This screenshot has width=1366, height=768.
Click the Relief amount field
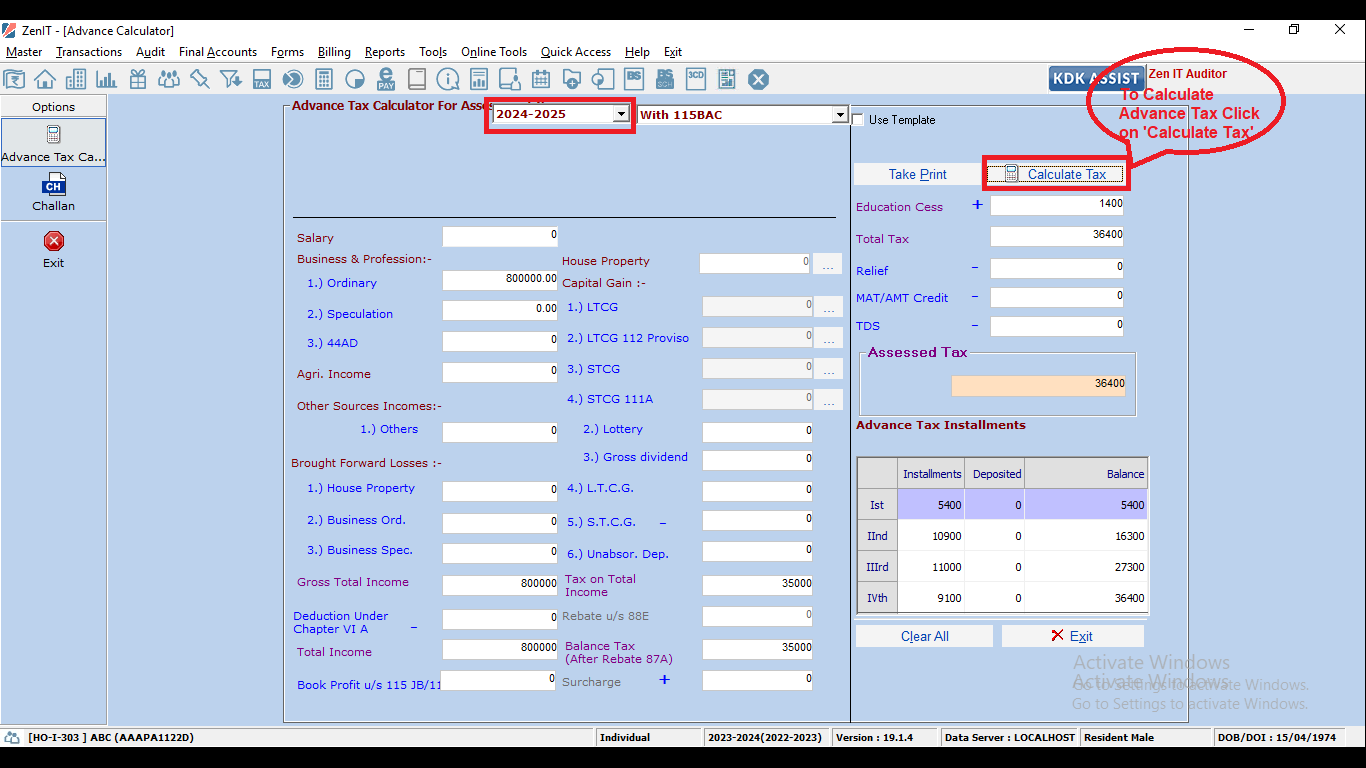pos(1057,268)
